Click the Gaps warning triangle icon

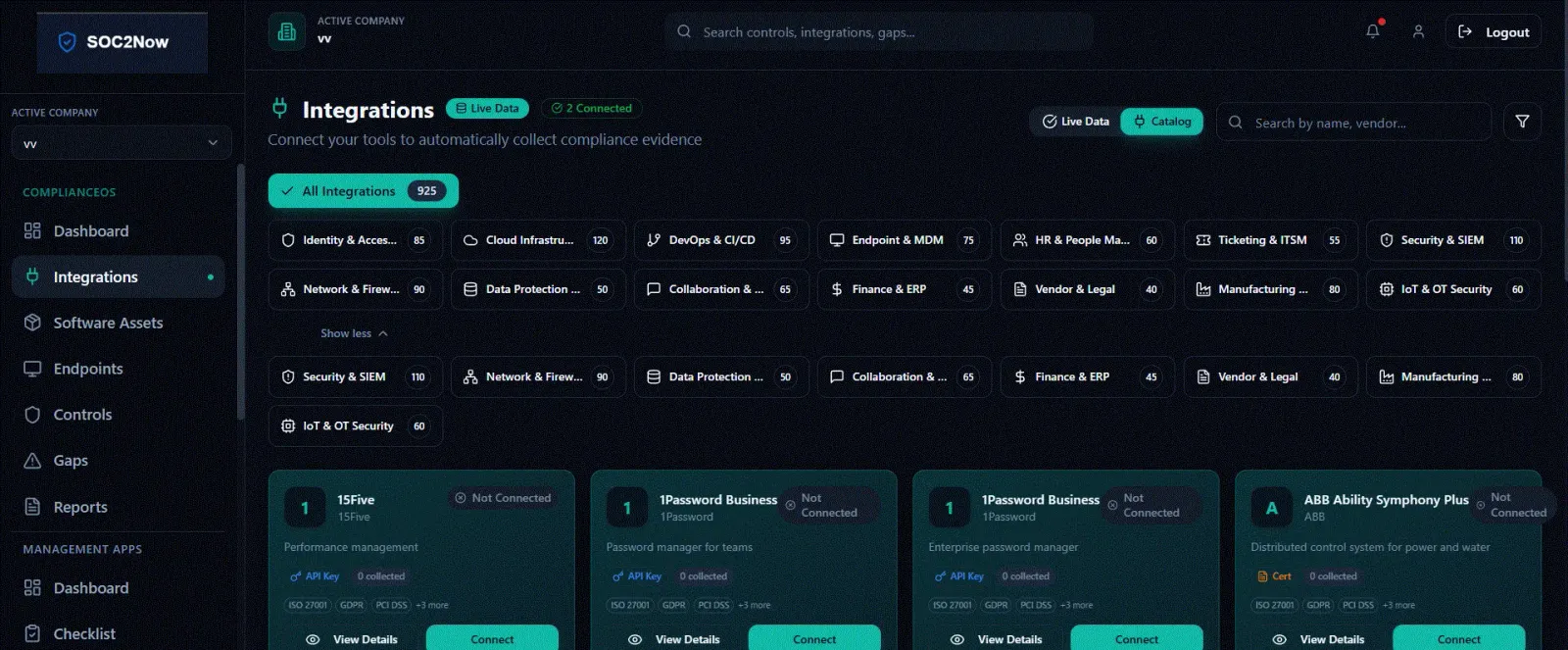(x=32, y=461)
